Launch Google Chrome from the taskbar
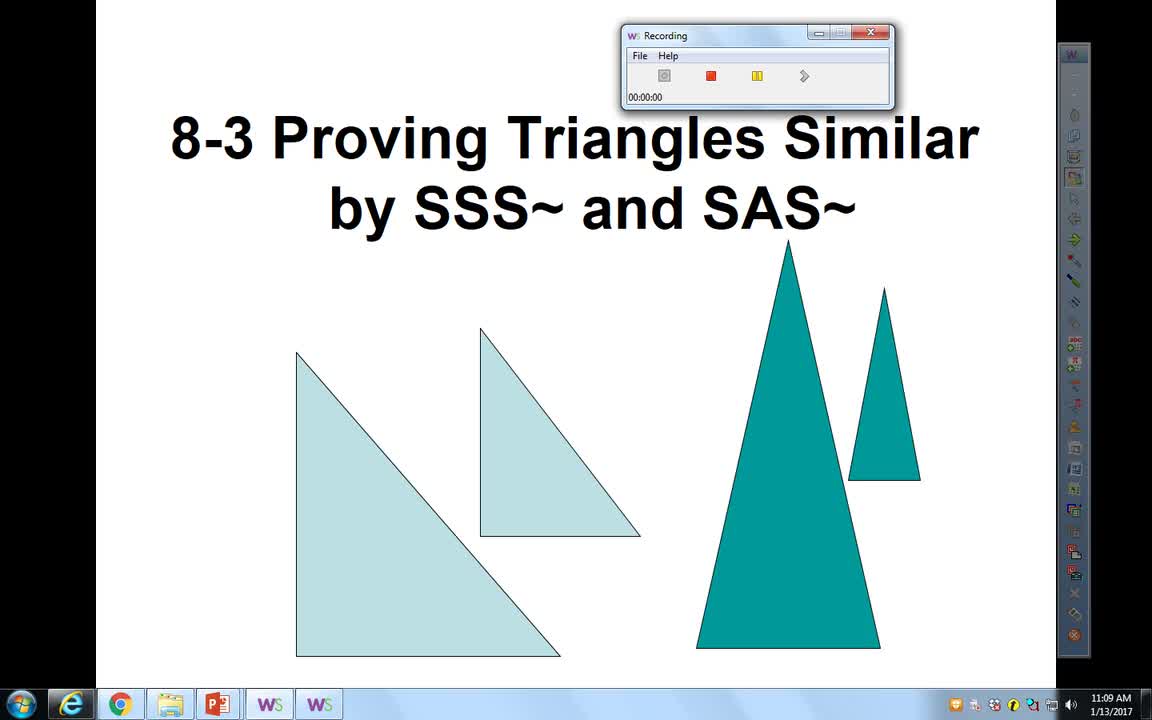The height and width of the screenshot is (720, 1152). (x=120, y=703)
